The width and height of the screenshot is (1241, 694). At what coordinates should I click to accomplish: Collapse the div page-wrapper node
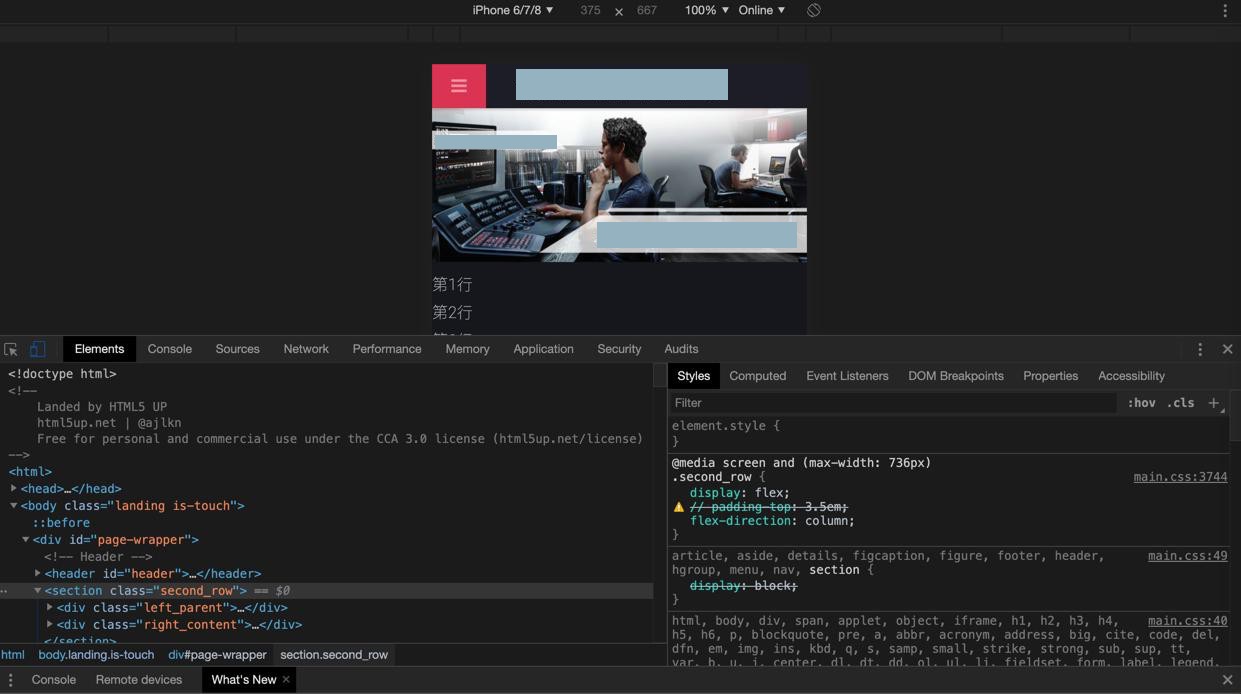(x=26, y=539)
